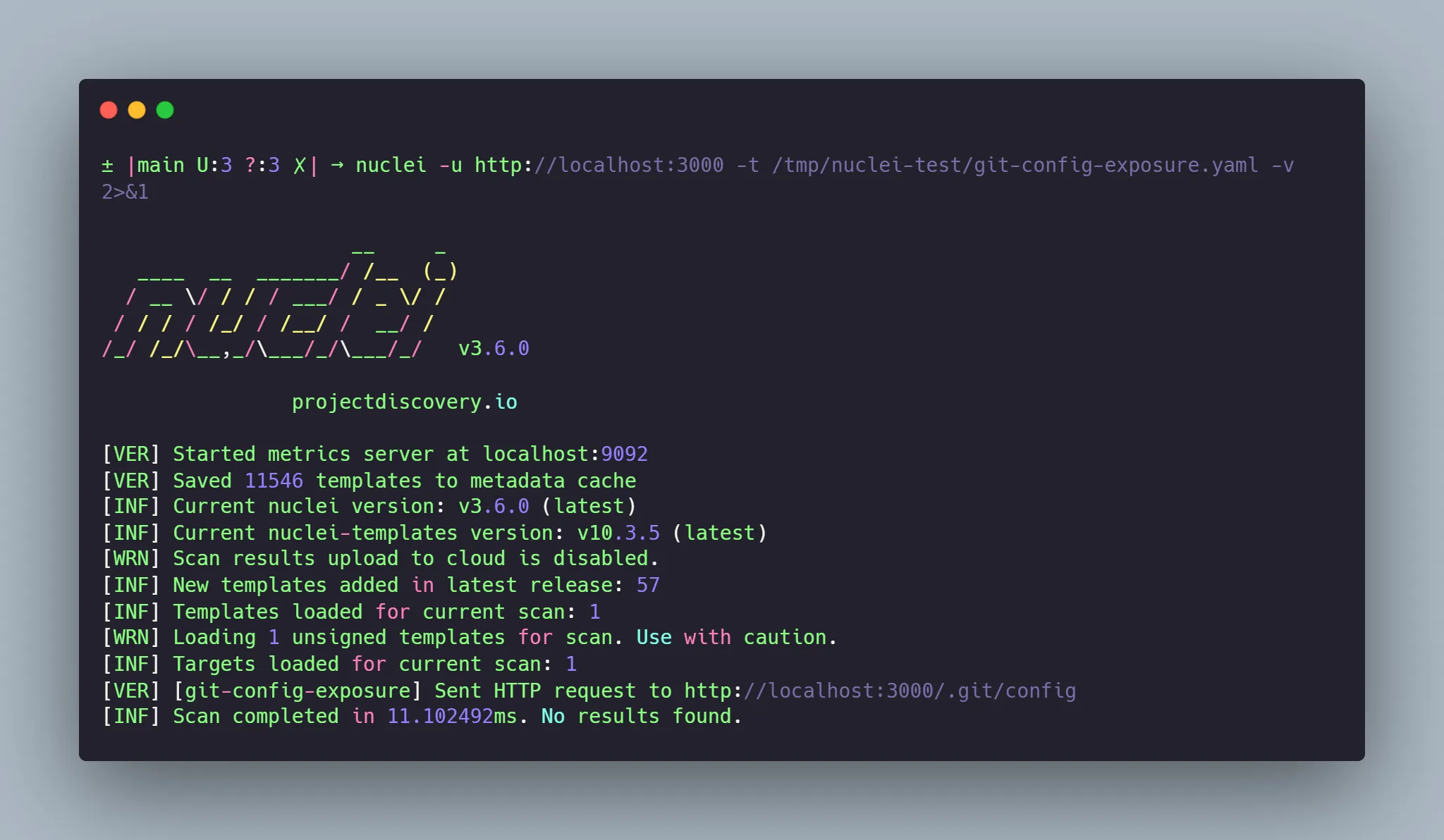Click the red close window dot
Image resolution: width=1444 pixels, height=840 pixels.
109,110
